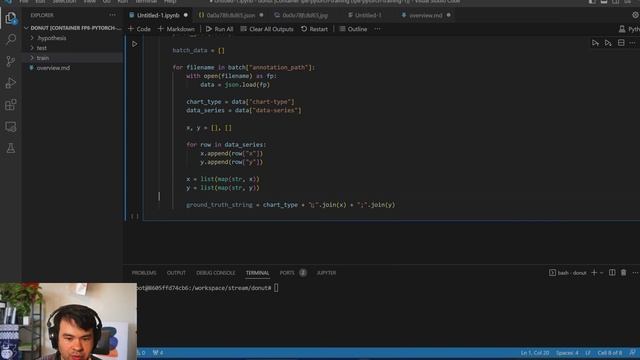Expand the .hypothesis folder
Viewport: 640px width, 360px height.
72,38
